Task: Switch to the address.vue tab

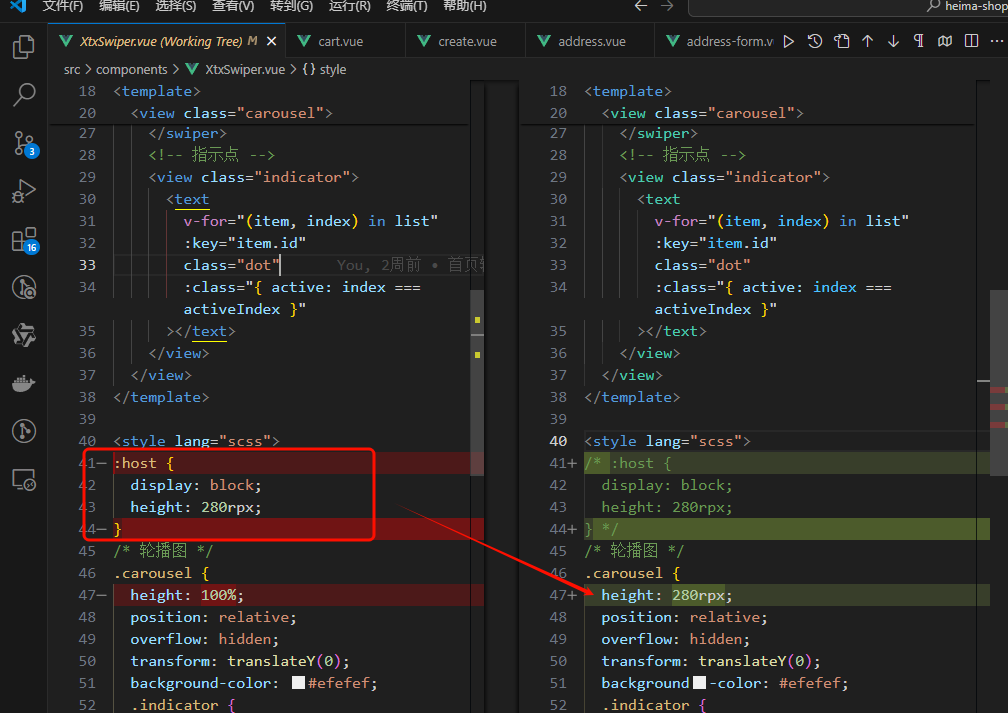Action: [591, 41]
